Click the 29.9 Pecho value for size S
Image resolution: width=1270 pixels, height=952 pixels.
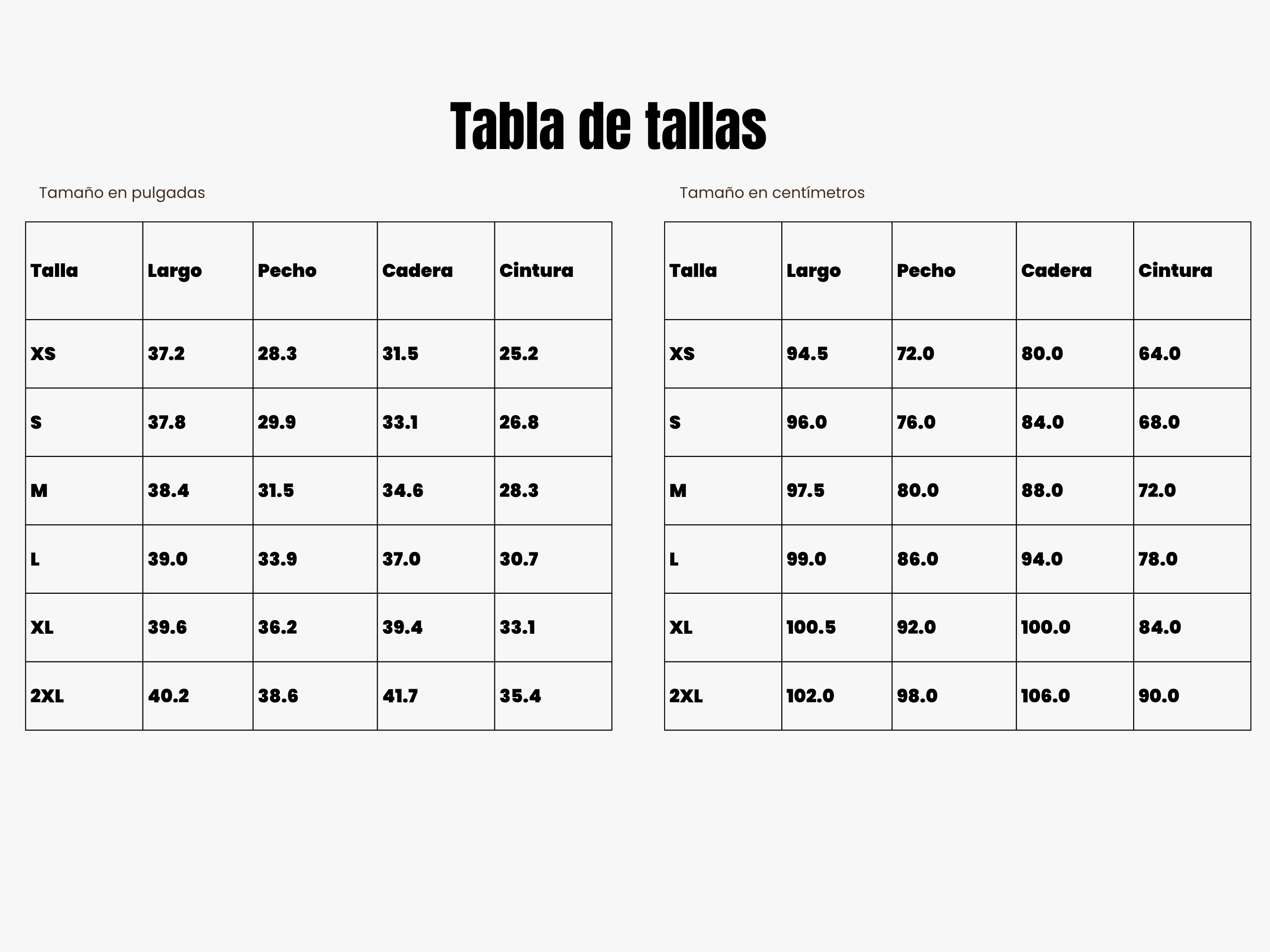[277, 422]
